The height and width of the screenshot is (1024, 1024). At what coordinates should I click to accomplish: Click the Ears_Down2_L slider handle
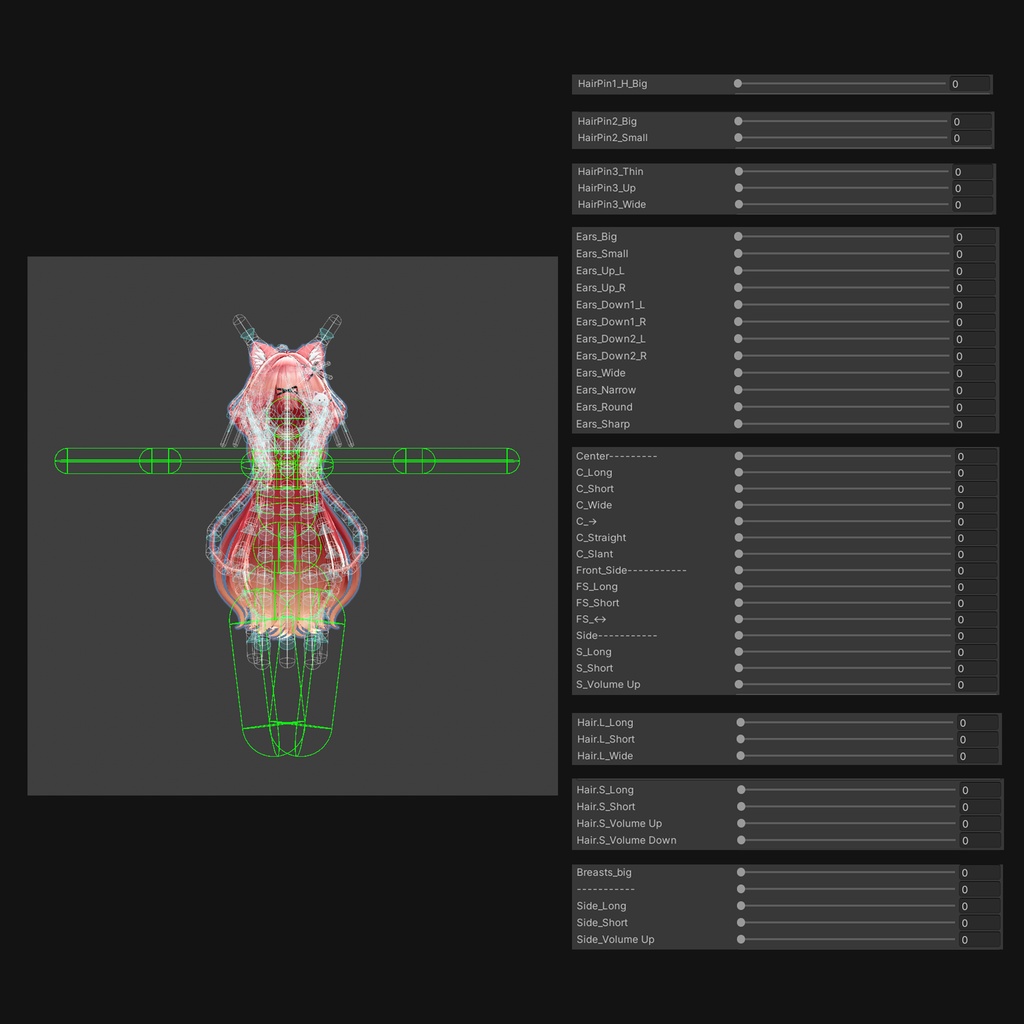(739, 339)
